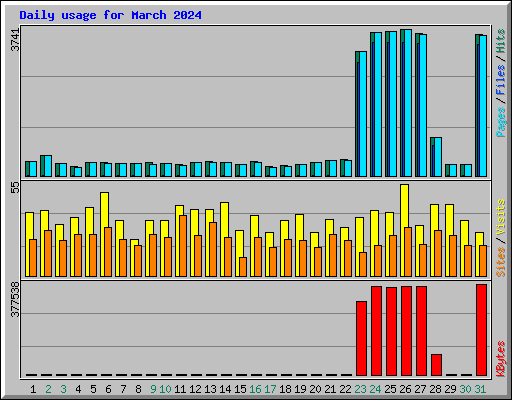
Task: Click weekend day label '30'
Action: pyautogui.click(x=465, y=389)
